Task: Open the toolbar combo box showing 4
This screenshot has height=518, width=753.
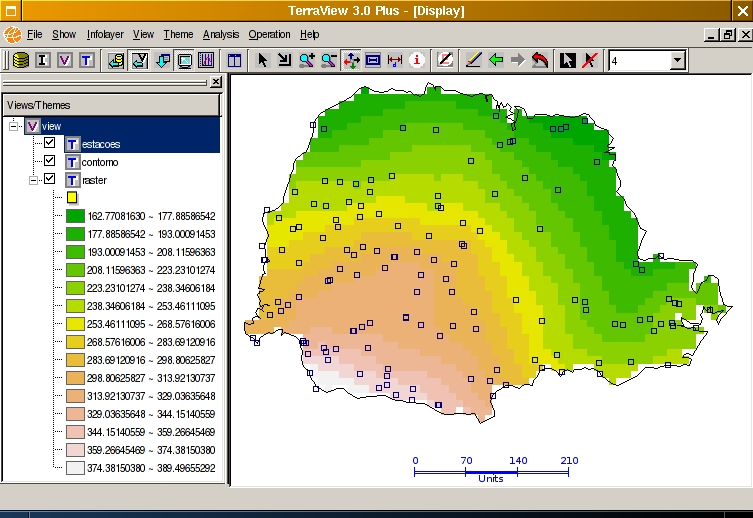Action: tap(678, 61)
